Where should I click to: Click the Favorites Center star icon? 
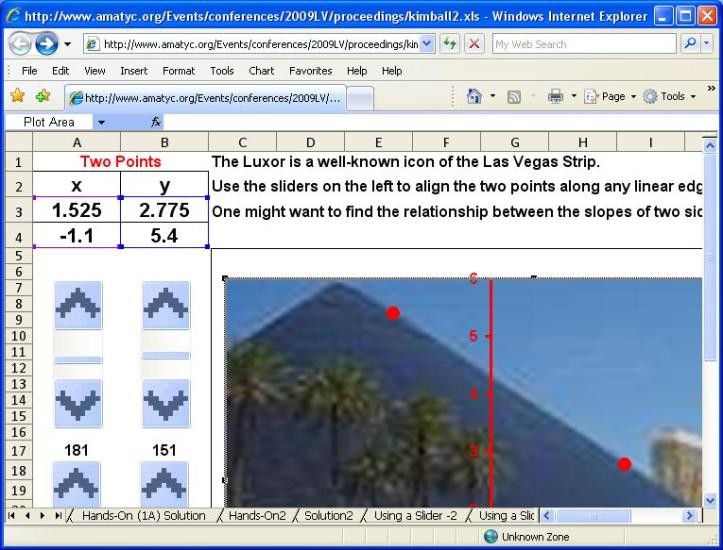point(18,96)
